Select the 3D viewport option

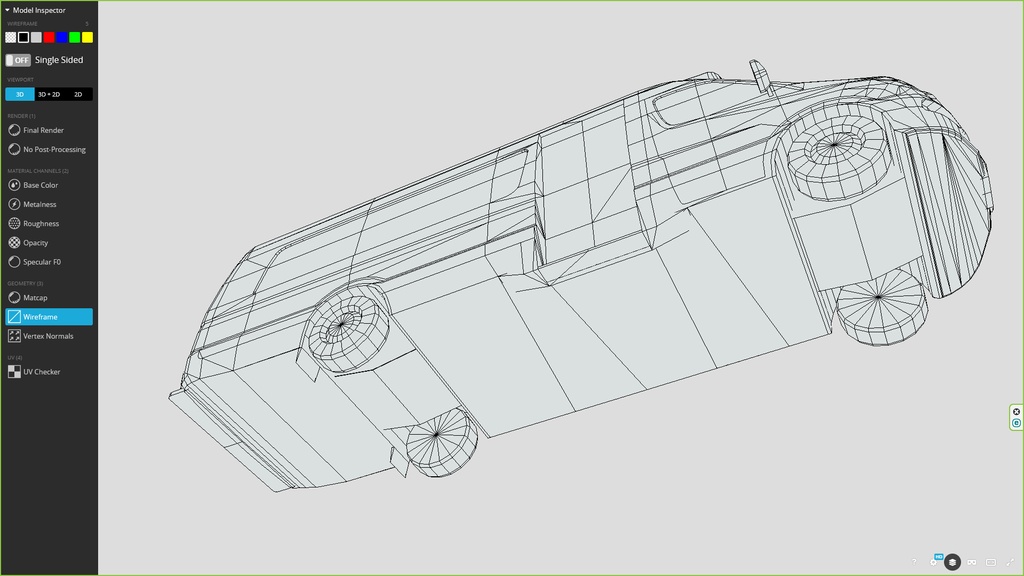[x=20, y=94]
